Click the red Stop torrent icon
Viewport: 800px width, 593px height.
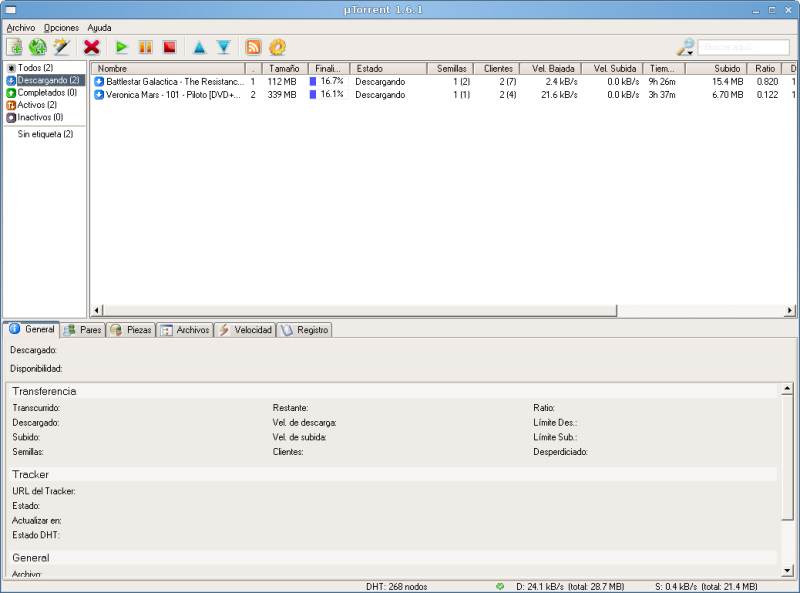169,47
